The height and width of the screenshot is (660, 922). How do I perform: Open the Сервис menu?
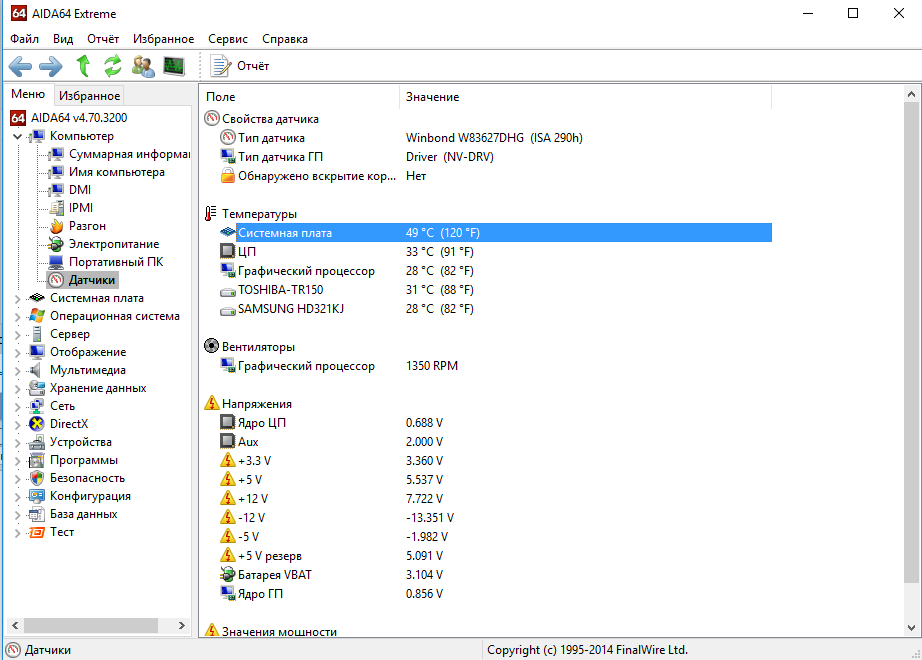(x=228, y=39)
